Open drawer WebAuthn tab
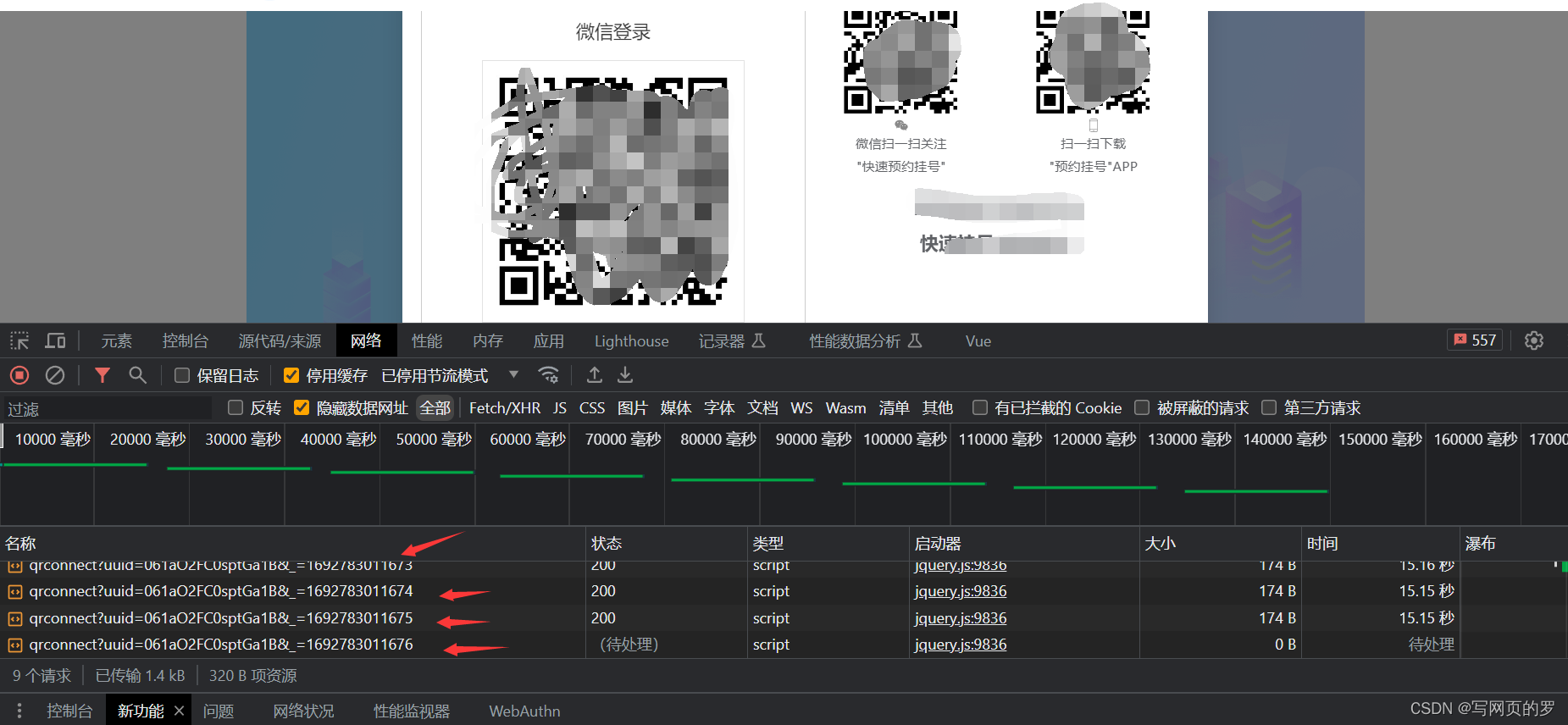Viewport: 1568px width, 725px height. 524,711
